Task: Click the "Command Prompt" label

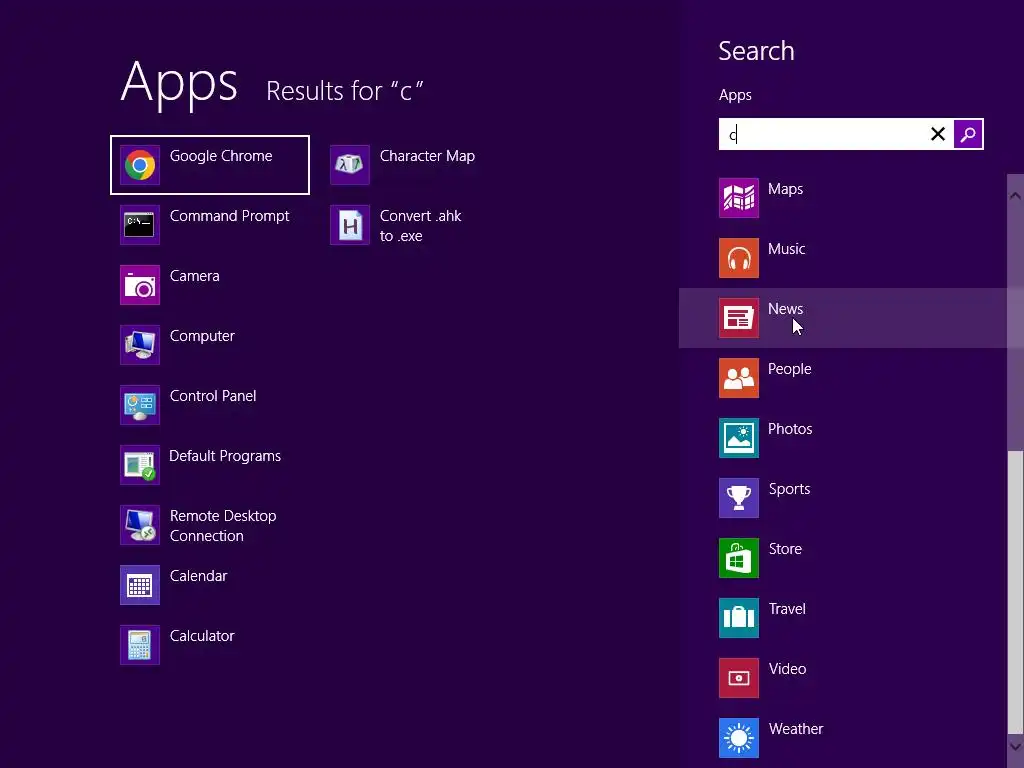Action: [x=229, y=217]
